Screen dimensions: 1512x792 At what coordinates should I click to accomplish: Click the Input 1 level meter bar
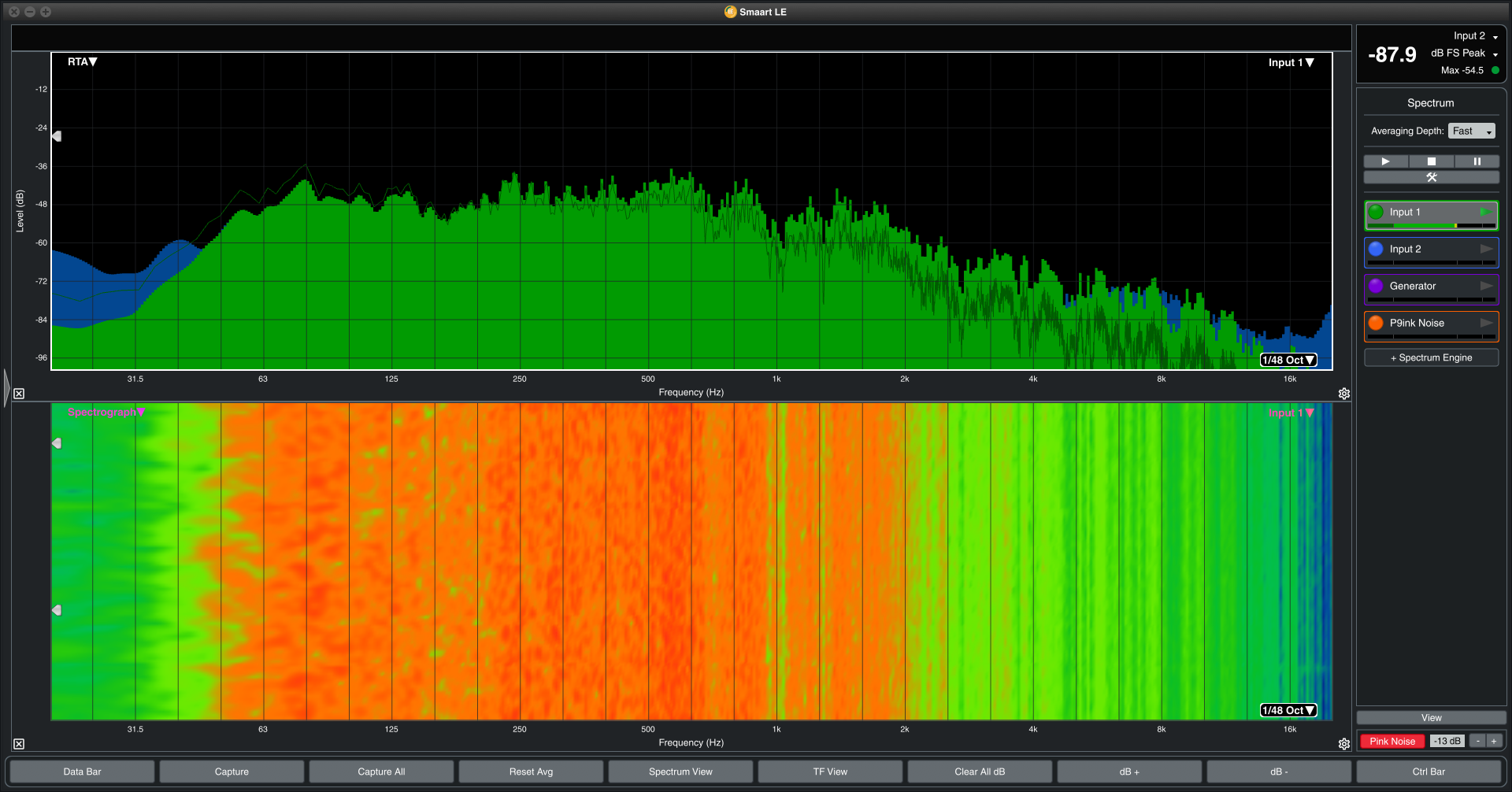click(x=1431, y=226)
